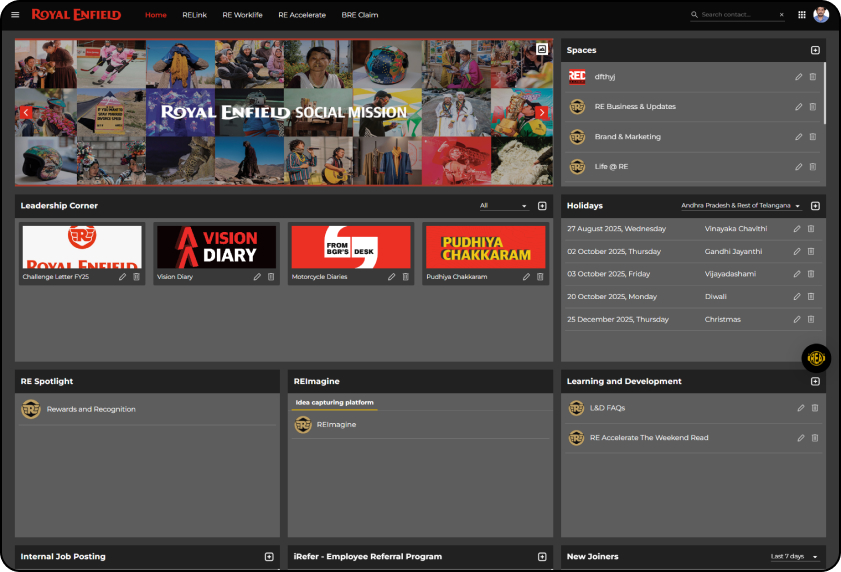Edit L&D FAQs entry
841x572 pixels.
pyautogui.click(x=801, y=408)
